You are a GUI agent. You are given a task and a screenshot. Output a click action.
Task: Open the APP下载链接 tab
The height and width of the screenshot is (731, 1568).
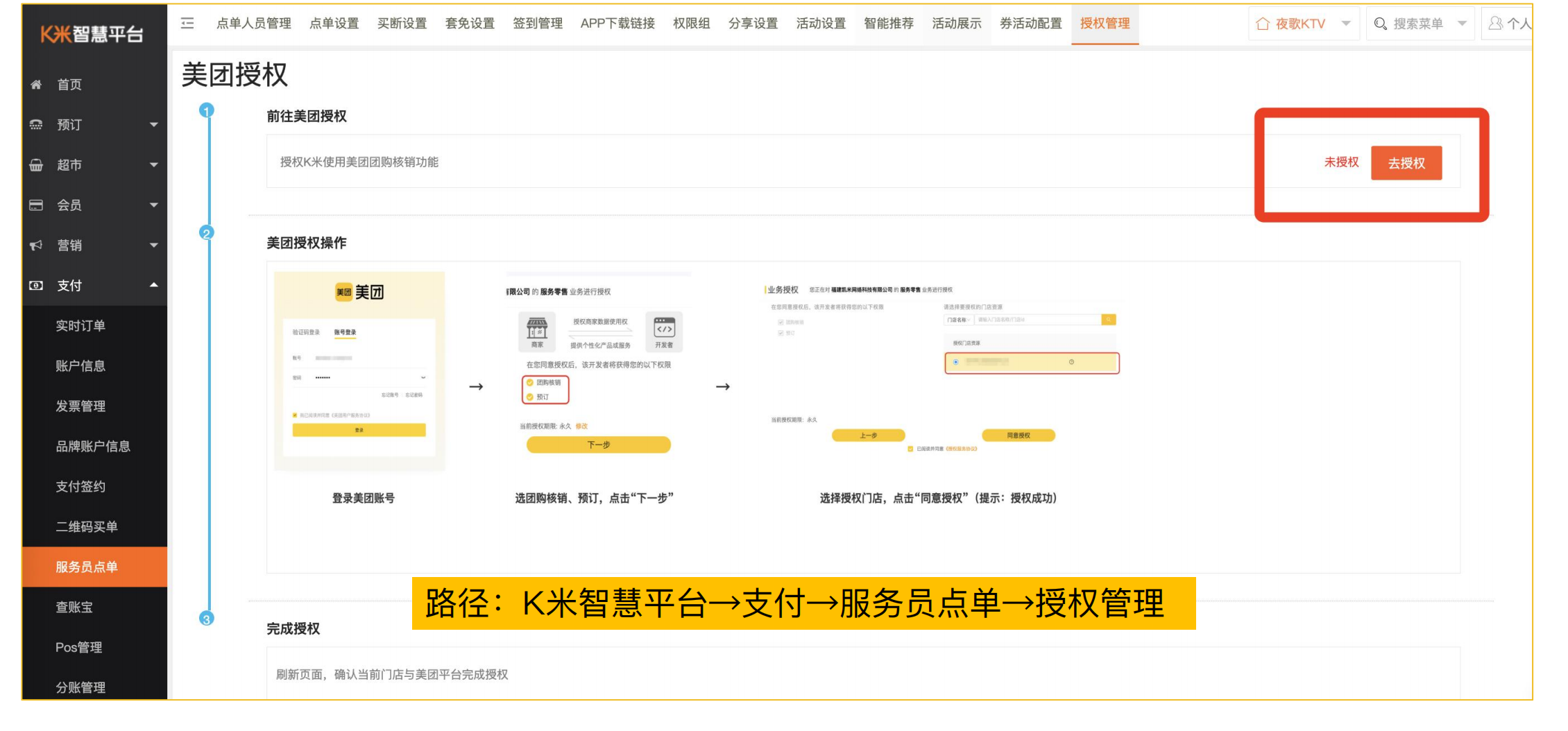point(618,24)
